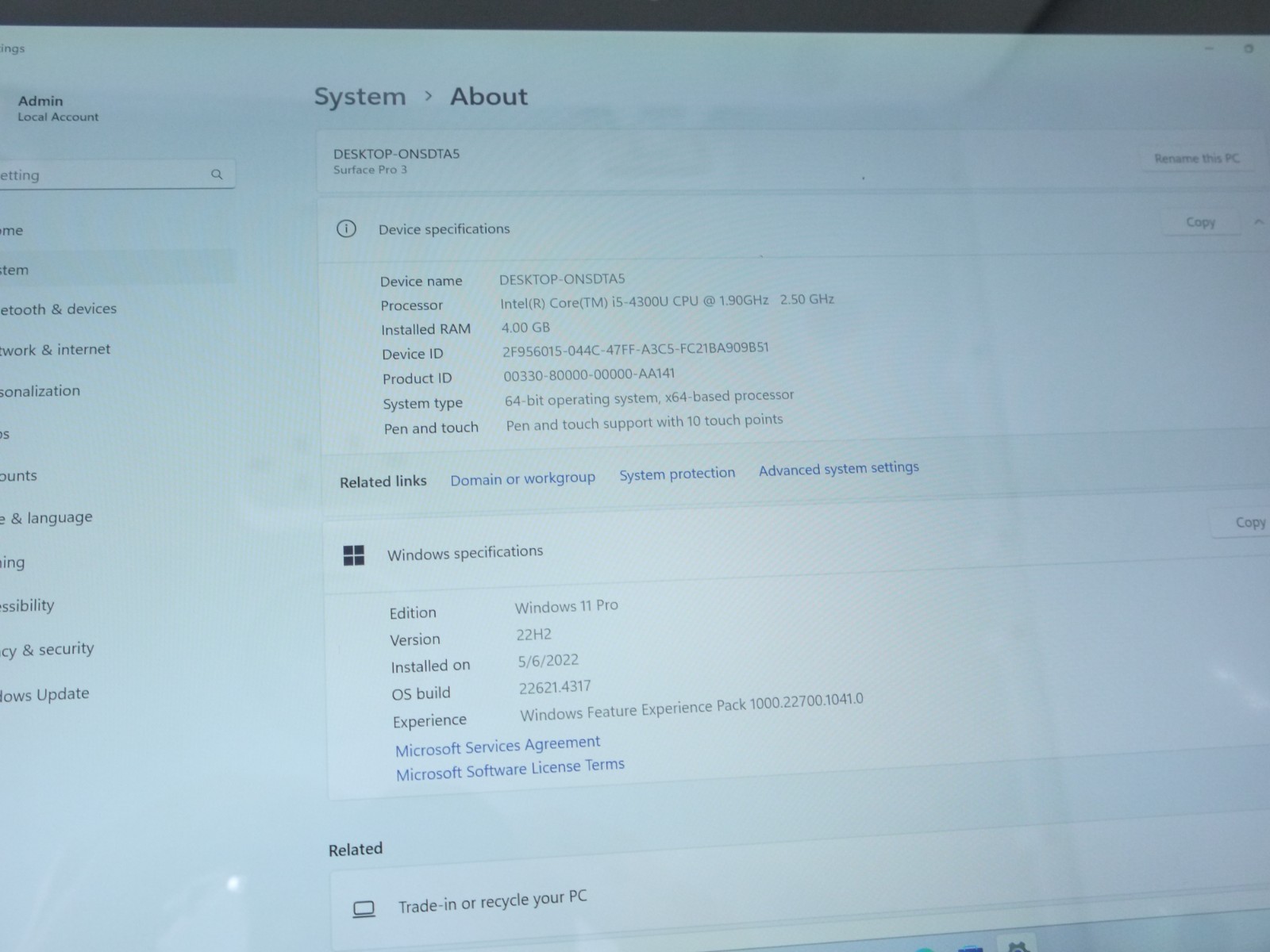Maximize or restore the Settings window
Screen dimensions: 1270x952
click(x=1249, y=48)
